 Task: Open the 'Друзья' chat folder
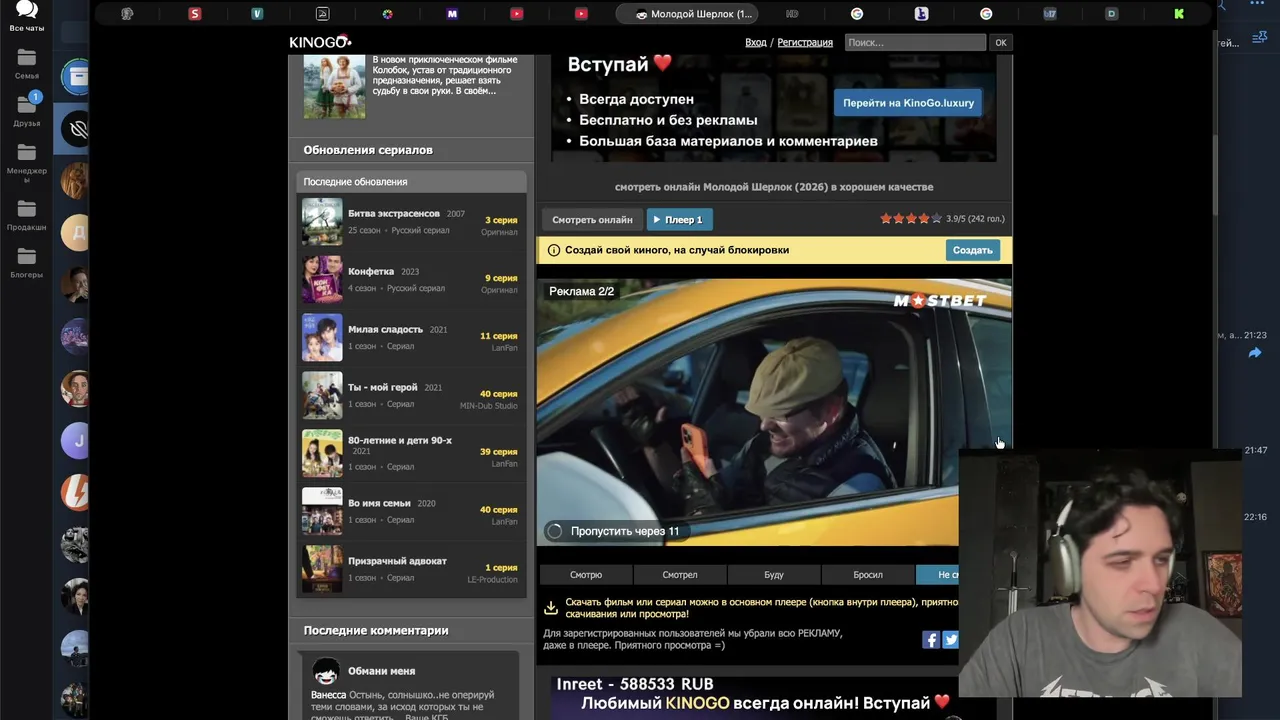[27, 110]
